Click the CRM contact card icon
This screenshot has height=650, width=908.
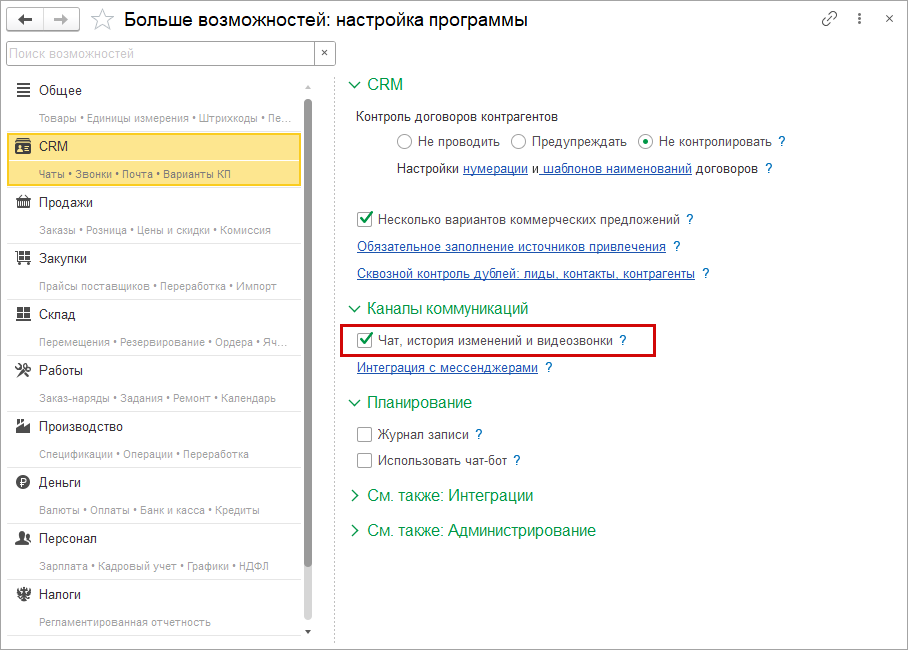[23, 146]
